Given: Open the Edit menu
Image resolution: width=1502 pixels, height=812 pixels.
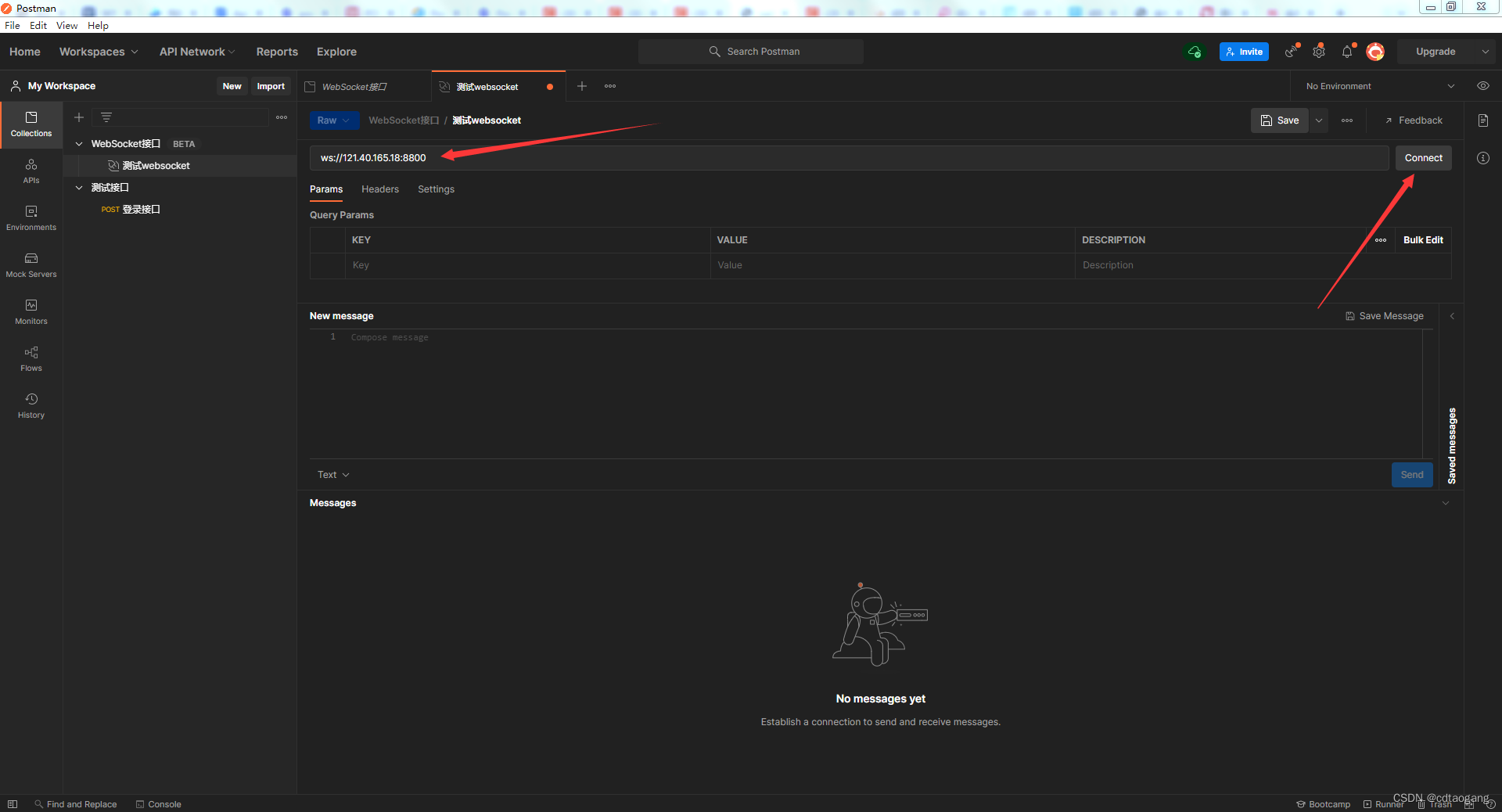Looking at the screenshot, I should click(38, 26).
